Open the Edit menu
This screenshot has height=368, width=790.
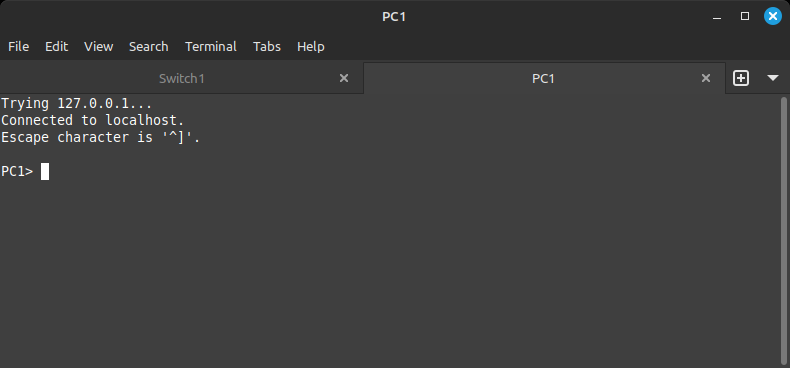click(56, 46)
